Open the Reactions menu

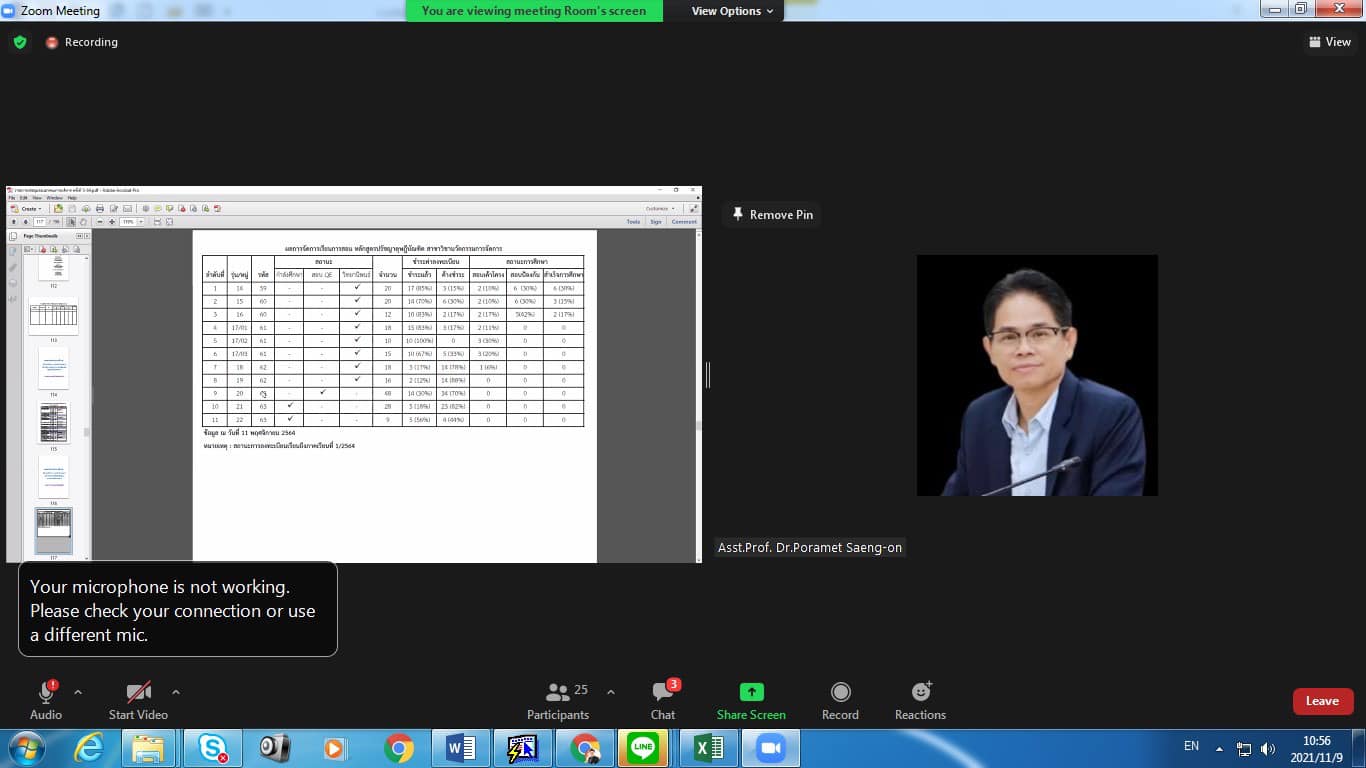point(920,692)
